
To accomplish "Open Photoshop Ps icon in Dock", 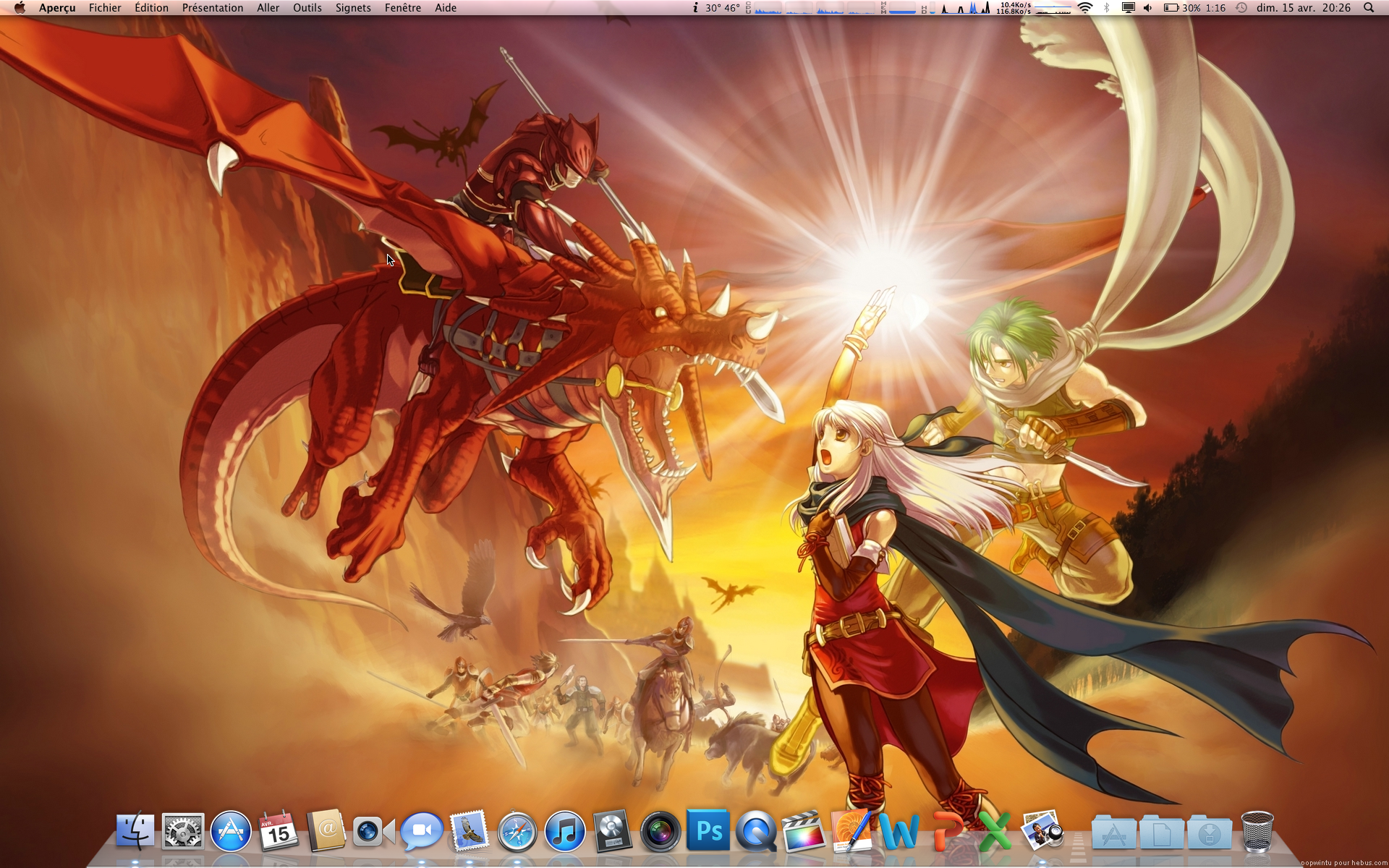I will (x=708, y=830).
